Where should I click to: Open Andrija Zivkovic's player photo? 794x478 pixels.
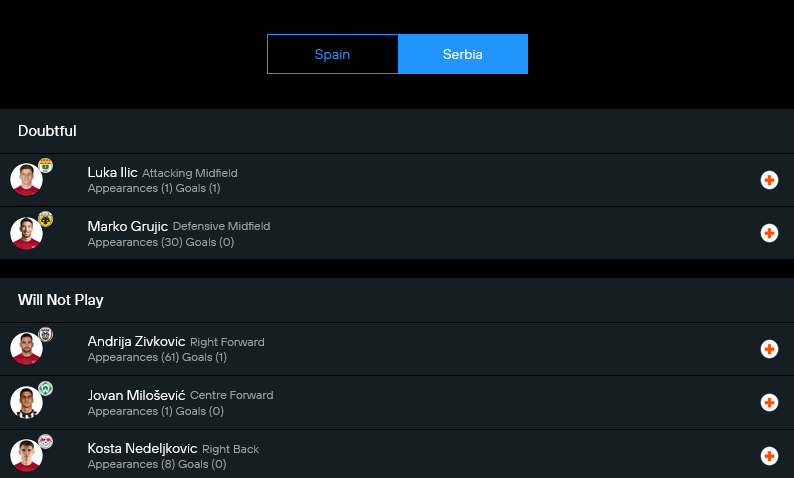pyautogui.click(x=26, y=349)
